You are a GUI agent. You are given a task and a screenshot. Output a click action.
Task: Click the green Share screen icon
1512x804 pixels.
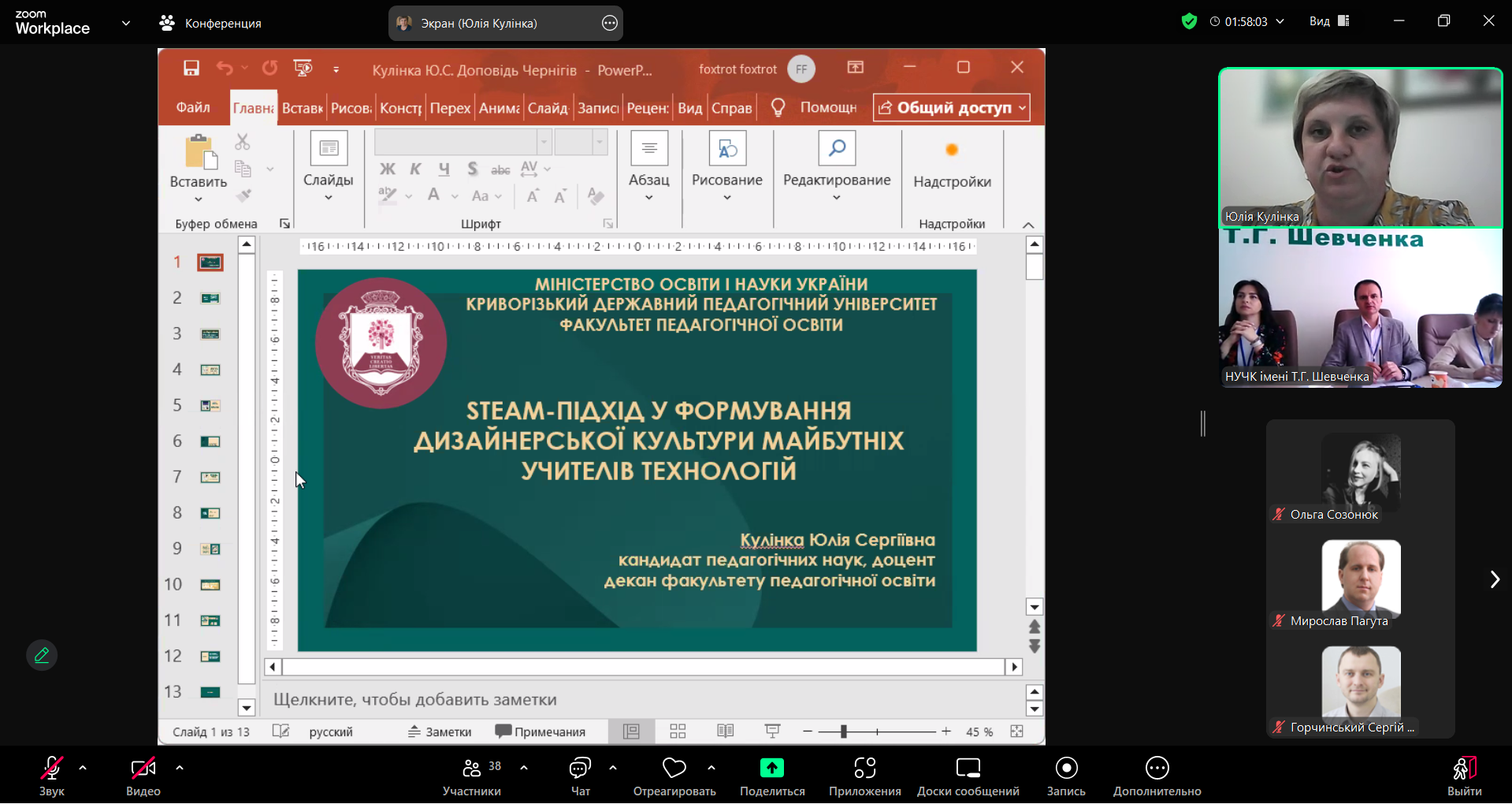pos(771,768)
